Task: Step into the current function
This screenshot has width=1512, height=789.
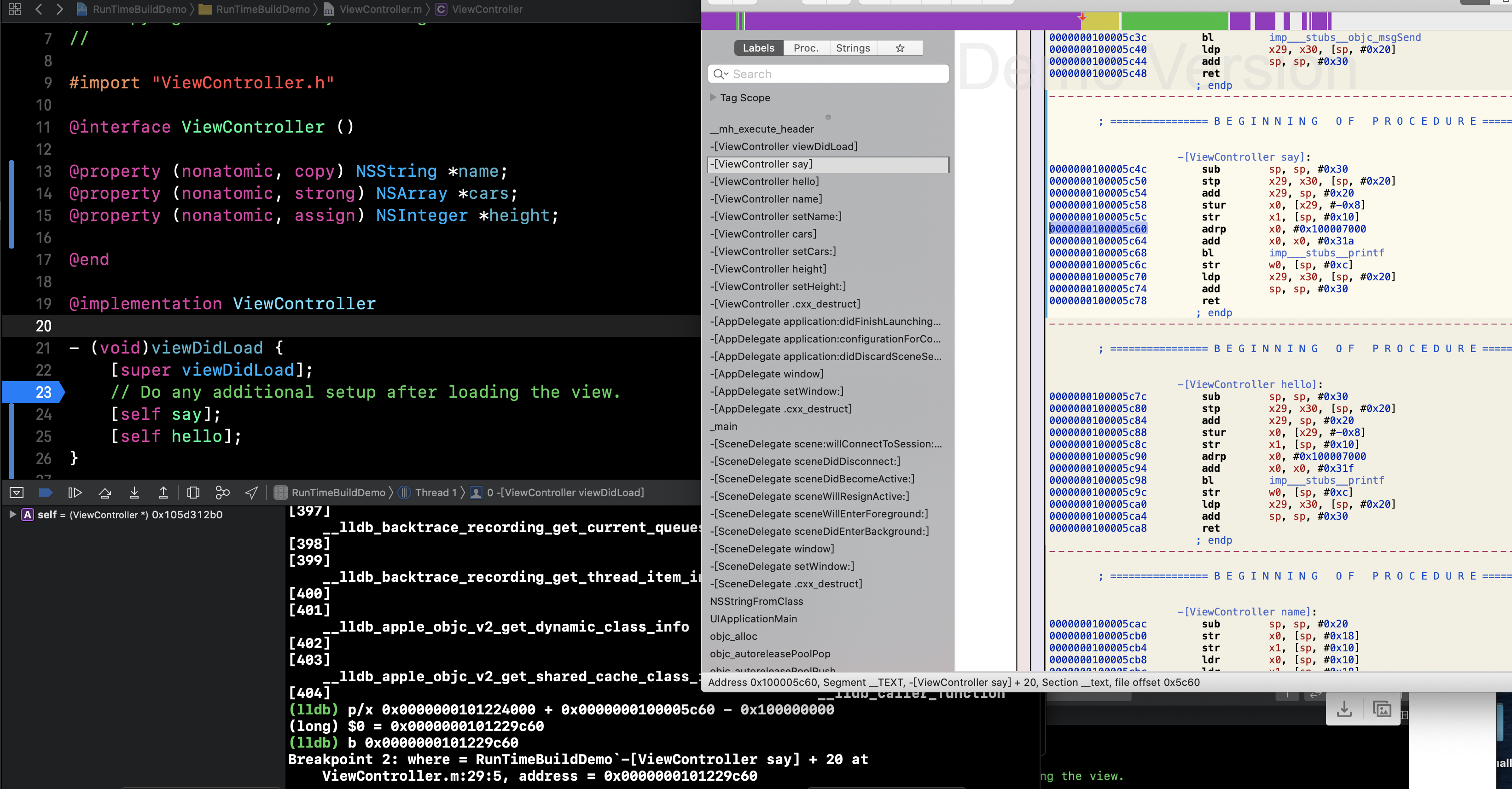Action: tap(134, 493)
